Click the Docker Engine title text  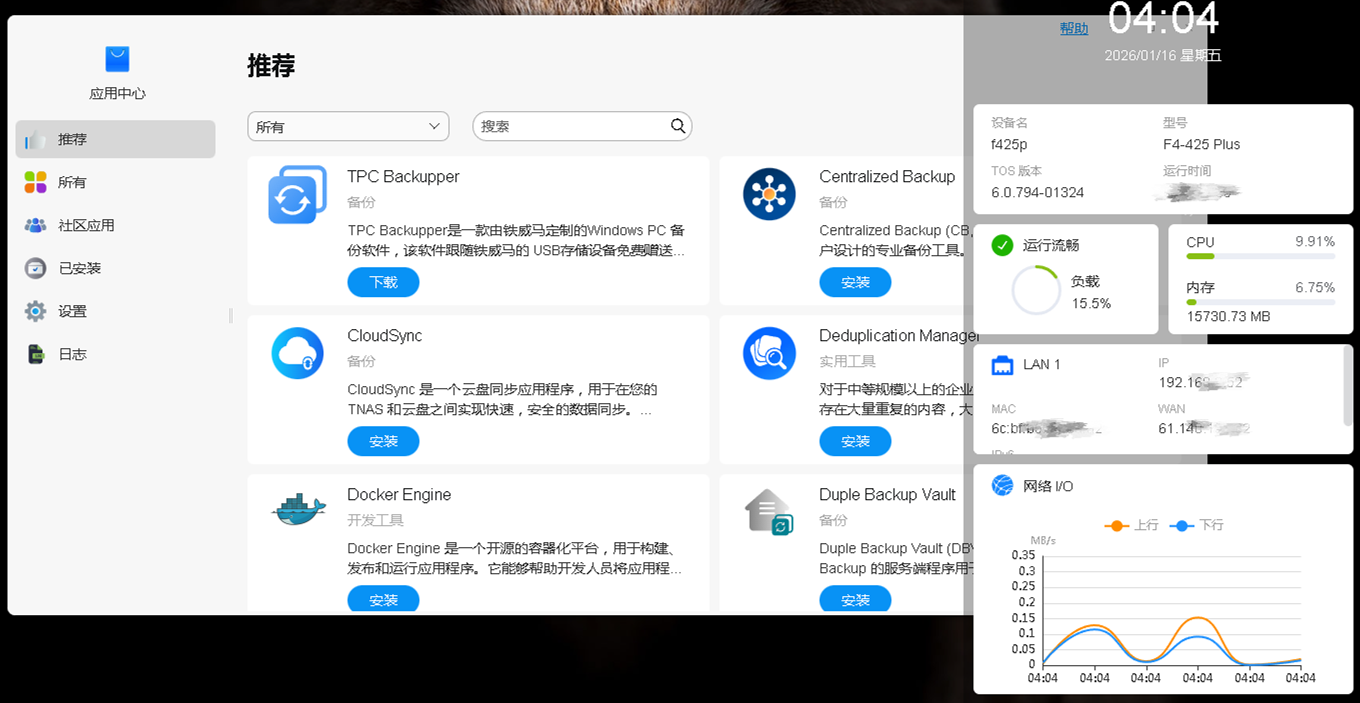pyautogui.click(x=399, y=494)
